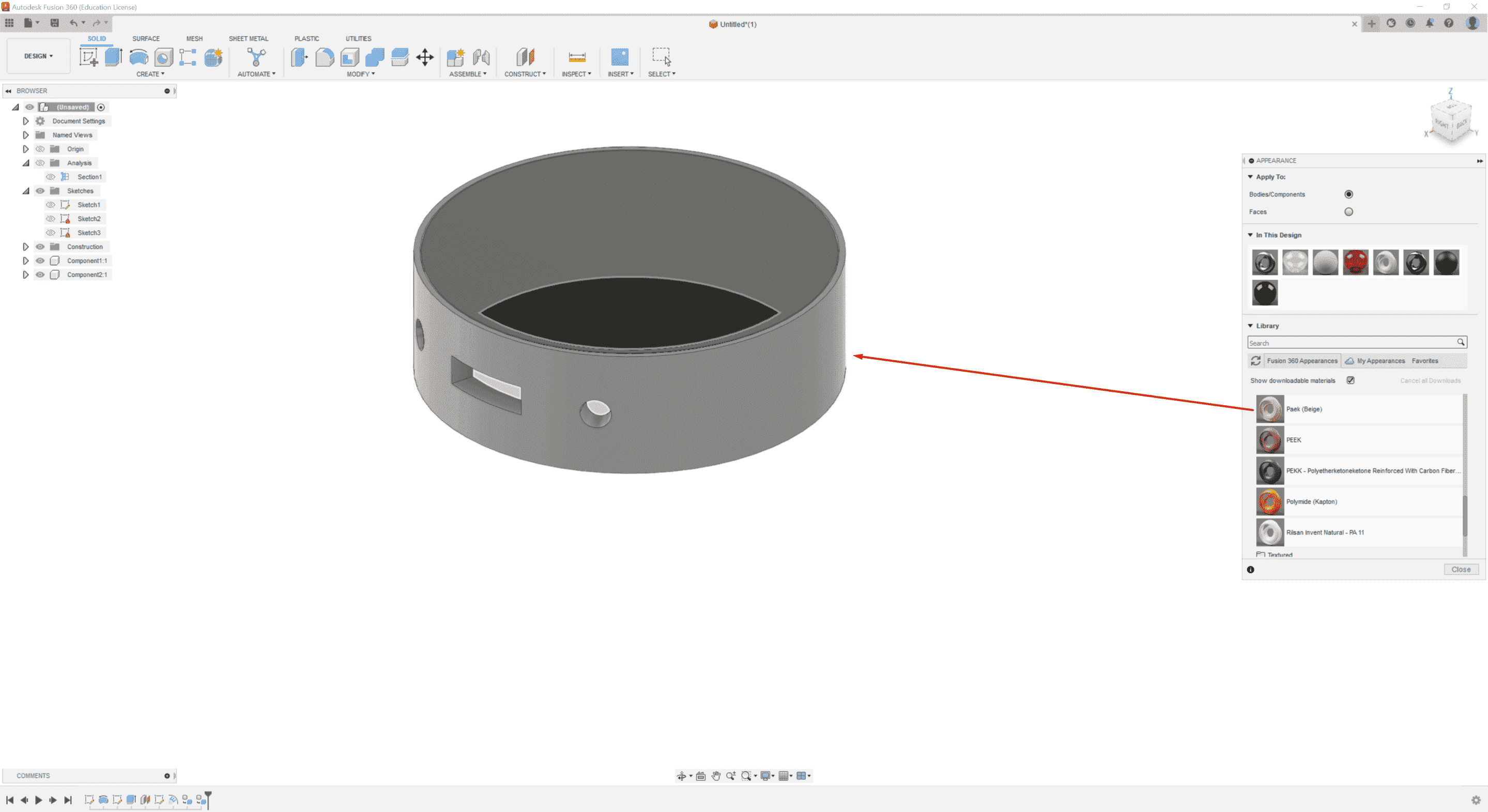1488x812 pixels.
Task: Select the Paek (Beige) material swatch
Action: (x=1270, y=409)
